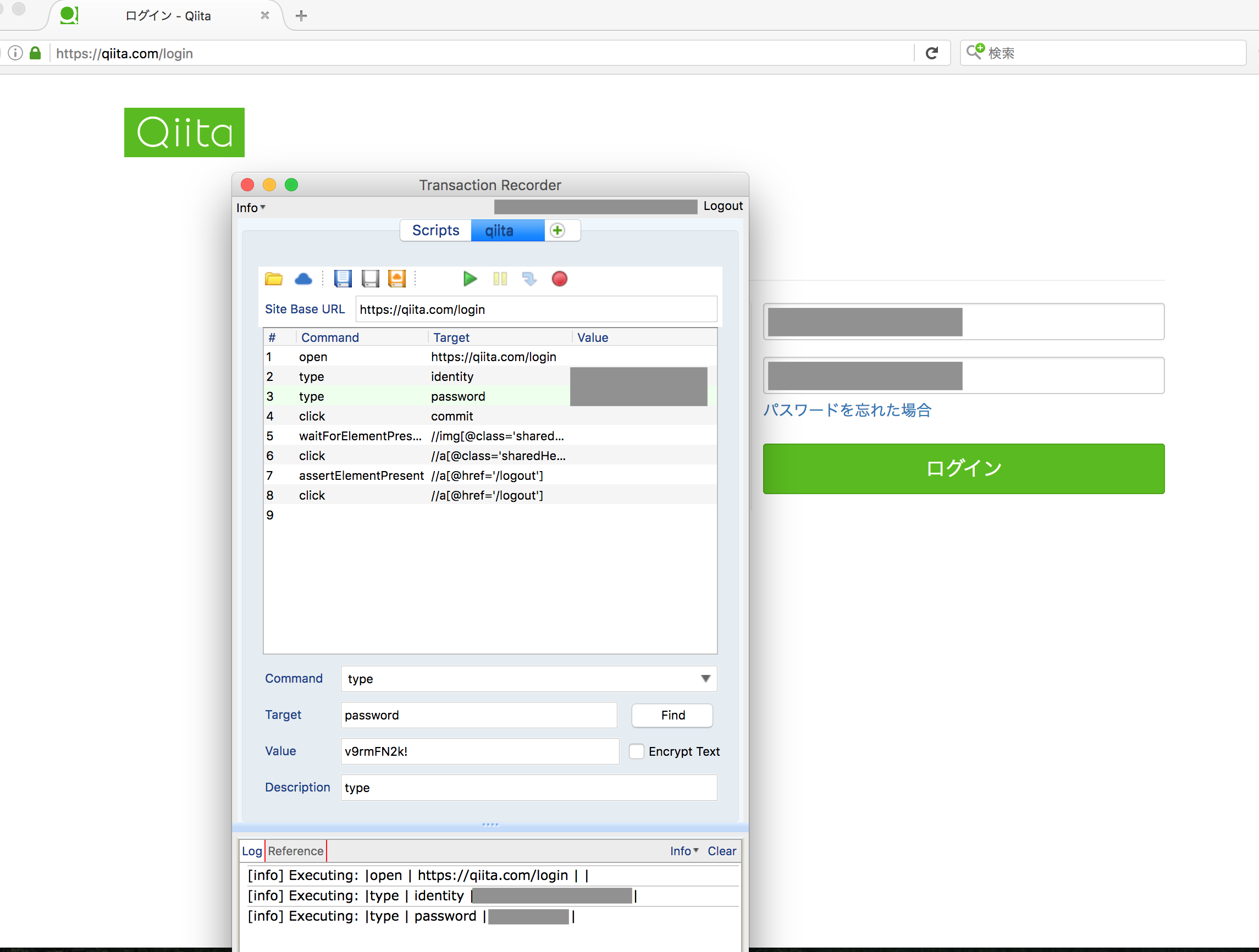The image size is (1259, 952).
Task: Switch to the Scripts tab
Action: click(435, 230)
